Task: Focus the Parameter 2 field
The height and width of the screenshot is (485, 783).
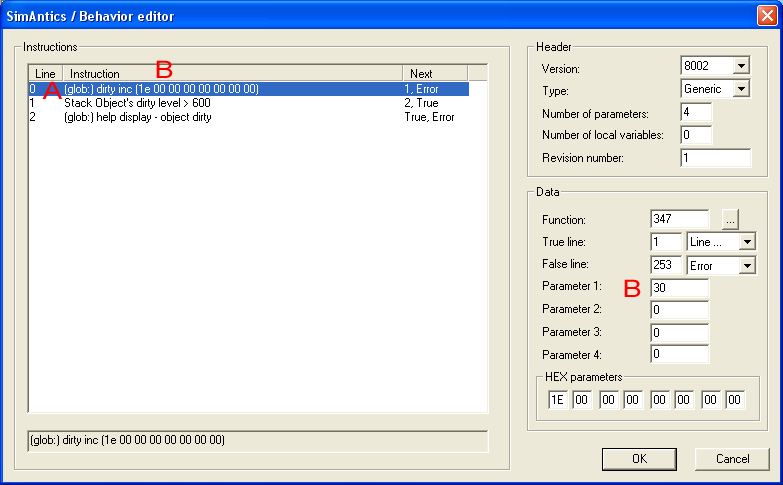Action: coord(680,310)
